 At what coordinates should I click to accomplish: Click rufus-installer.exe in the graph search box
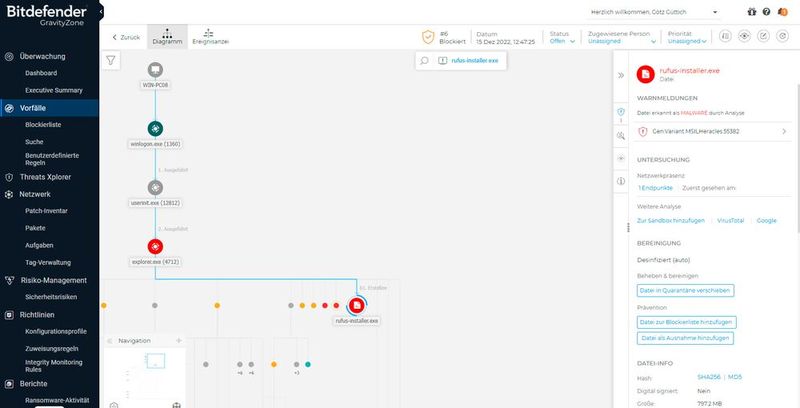point(474,61)
